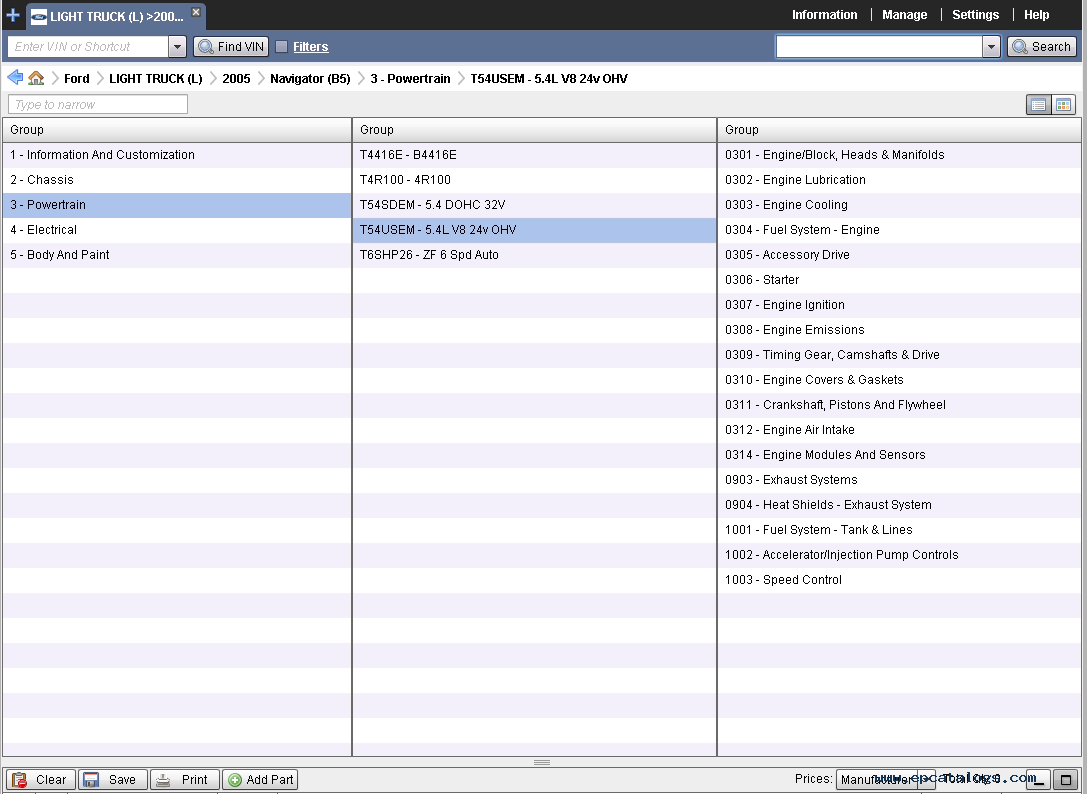This screenshot has width=1087, height=794.
Task: Open the Manage menu
Action: [x=904, y=15]
